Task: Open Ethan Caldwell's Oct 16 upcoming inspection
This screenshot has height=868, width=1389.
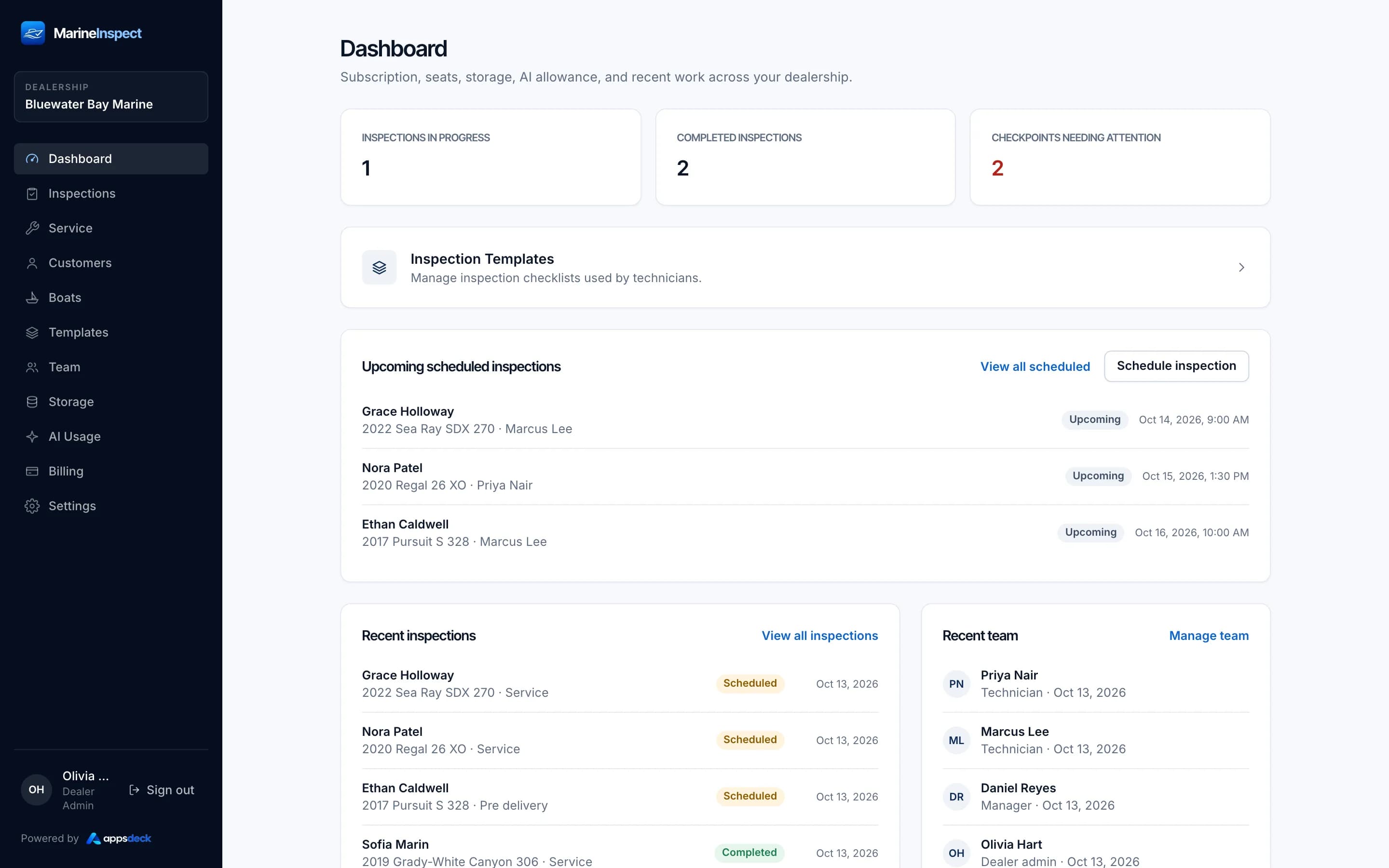Action: pyautogui.click(x=805, y=533)
